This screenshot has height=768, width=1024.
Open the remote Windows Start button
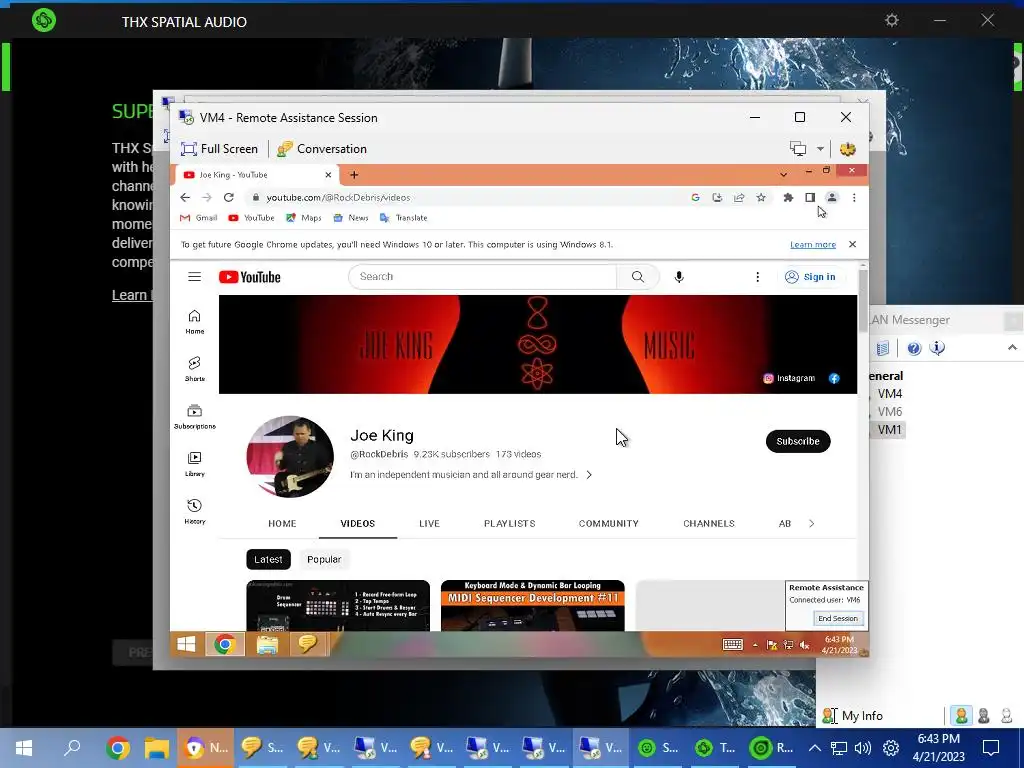coord(186,645)
